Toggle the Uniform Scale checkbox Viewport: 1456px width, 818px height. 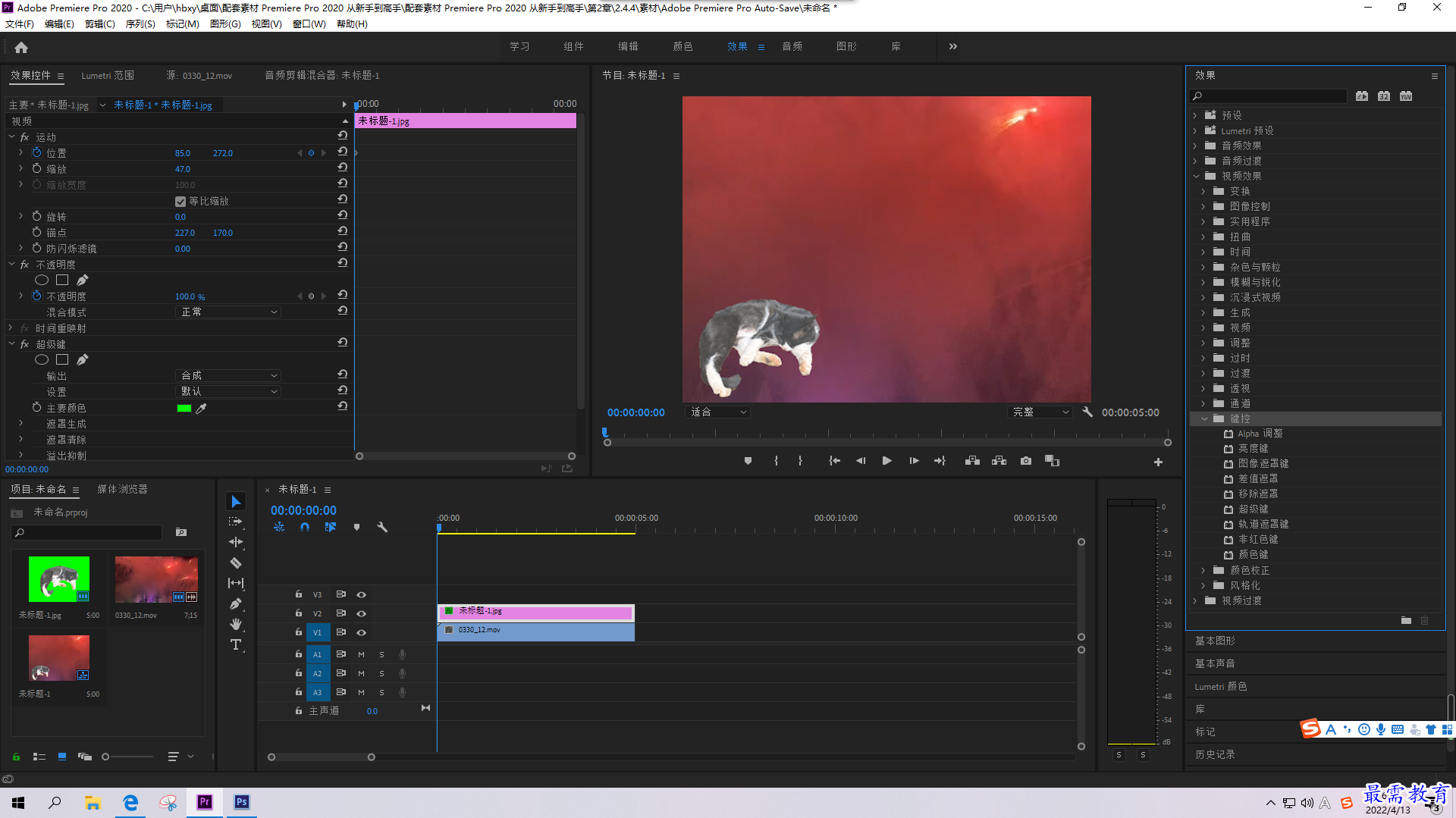[x=180, y=201]
